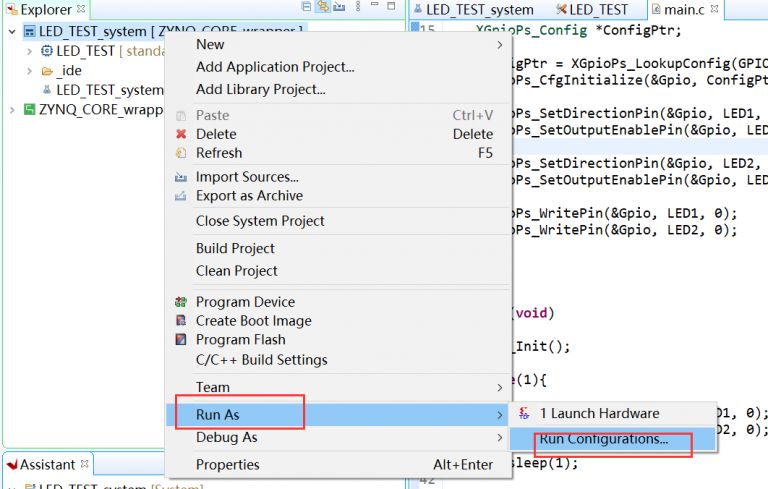Click the Program Flash icon
768x489 pixels.
tap(181, 340)
